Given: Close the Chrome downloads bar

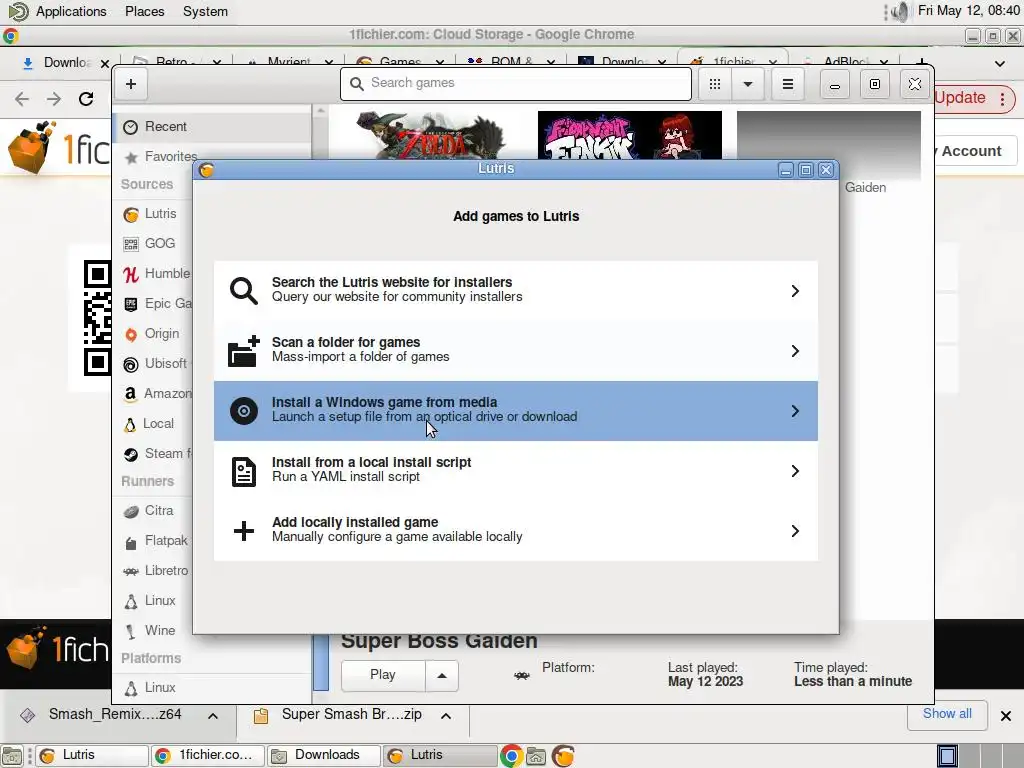Looking at the screenshot, I should point(1006,716).
